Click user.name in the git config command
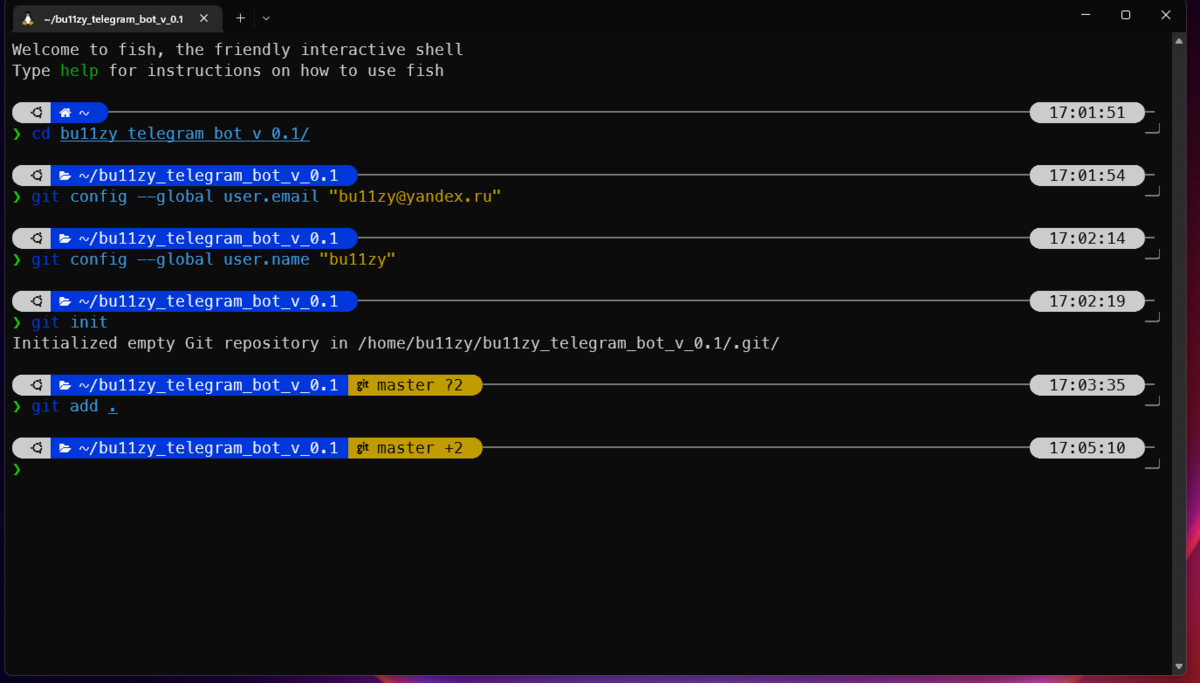 click(266, 260)
